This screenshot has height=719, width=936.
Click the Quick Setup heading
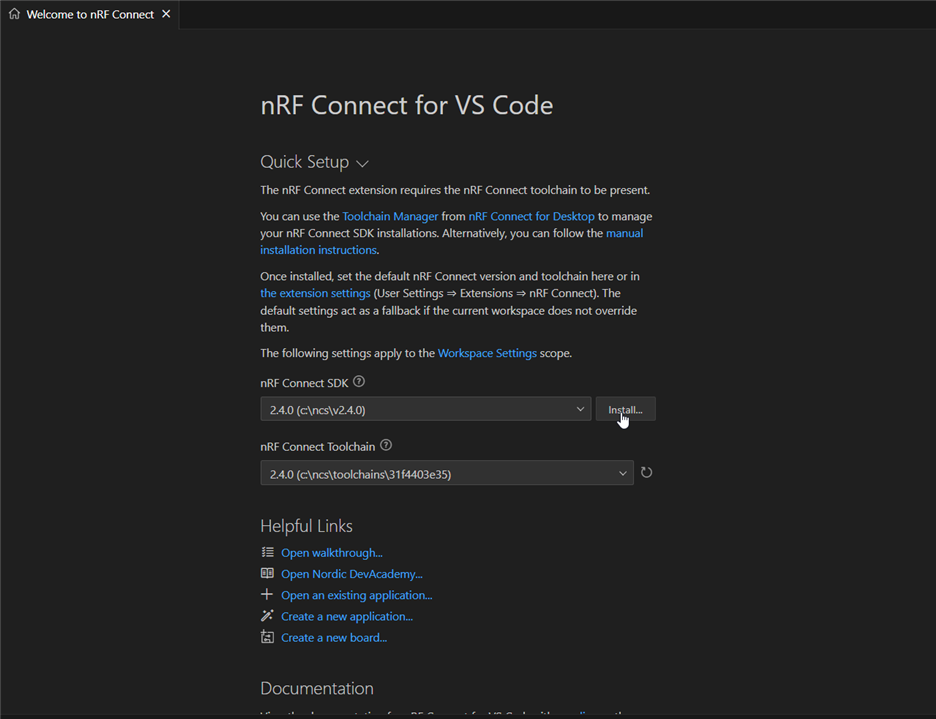[304, 162]
